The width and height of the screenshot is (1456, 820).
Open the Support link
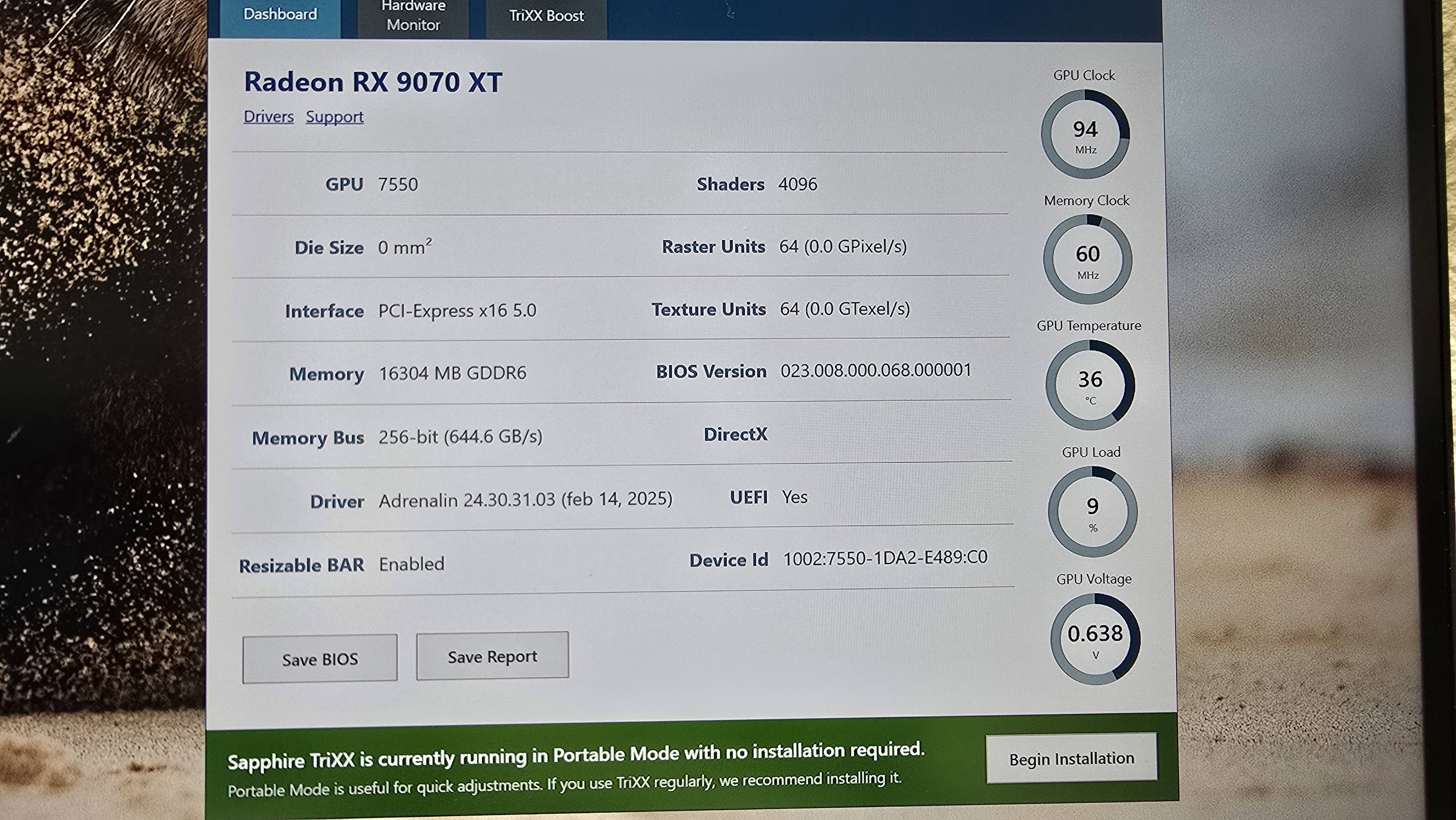point(334,117)
